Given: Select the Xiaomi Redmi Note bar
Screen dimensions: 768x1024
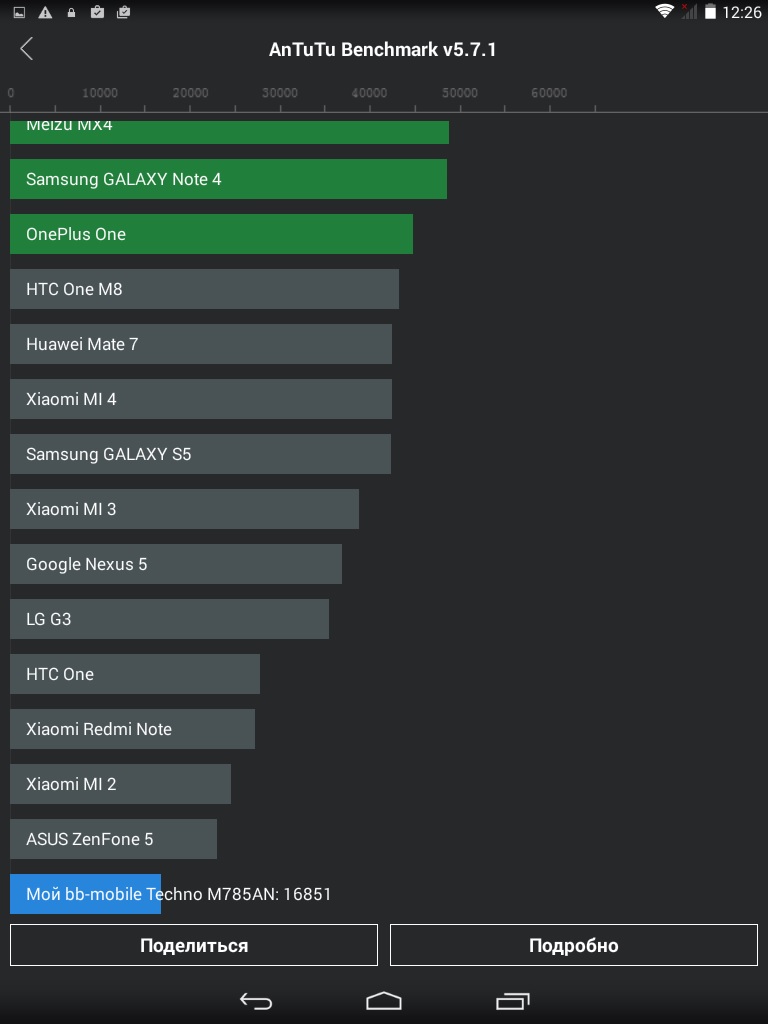Looking at the screenshot, I should pos(133,729).
